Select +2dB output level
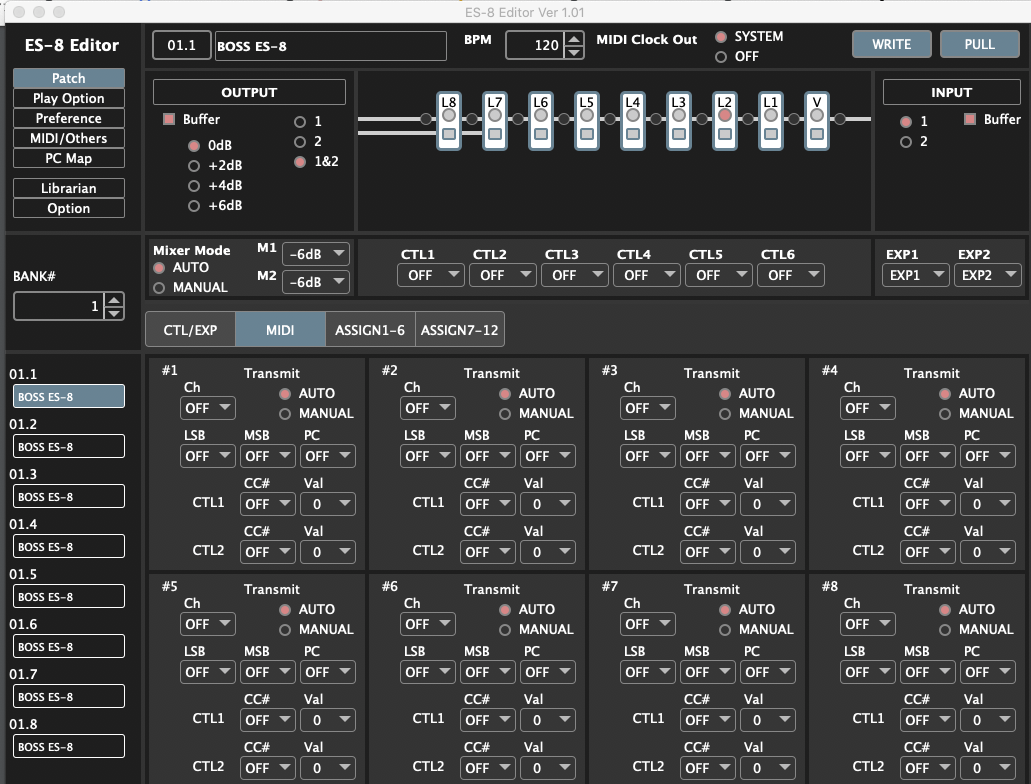This screenshot has height=784, width=1031. pyautogui.click(x=194, y=166)
